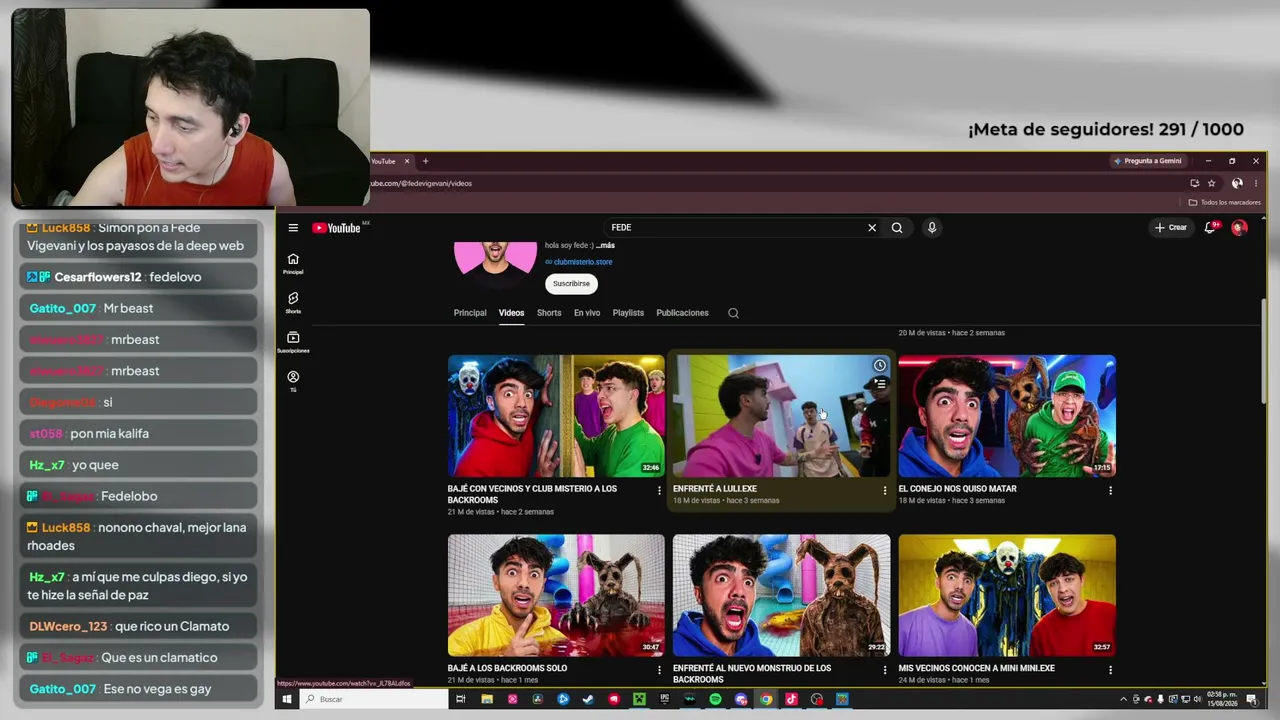Click the BAJÉ A LOS BACKROOMS SOLO title
Viewport: 1280px width, 720px height.
tap(507, 668)
